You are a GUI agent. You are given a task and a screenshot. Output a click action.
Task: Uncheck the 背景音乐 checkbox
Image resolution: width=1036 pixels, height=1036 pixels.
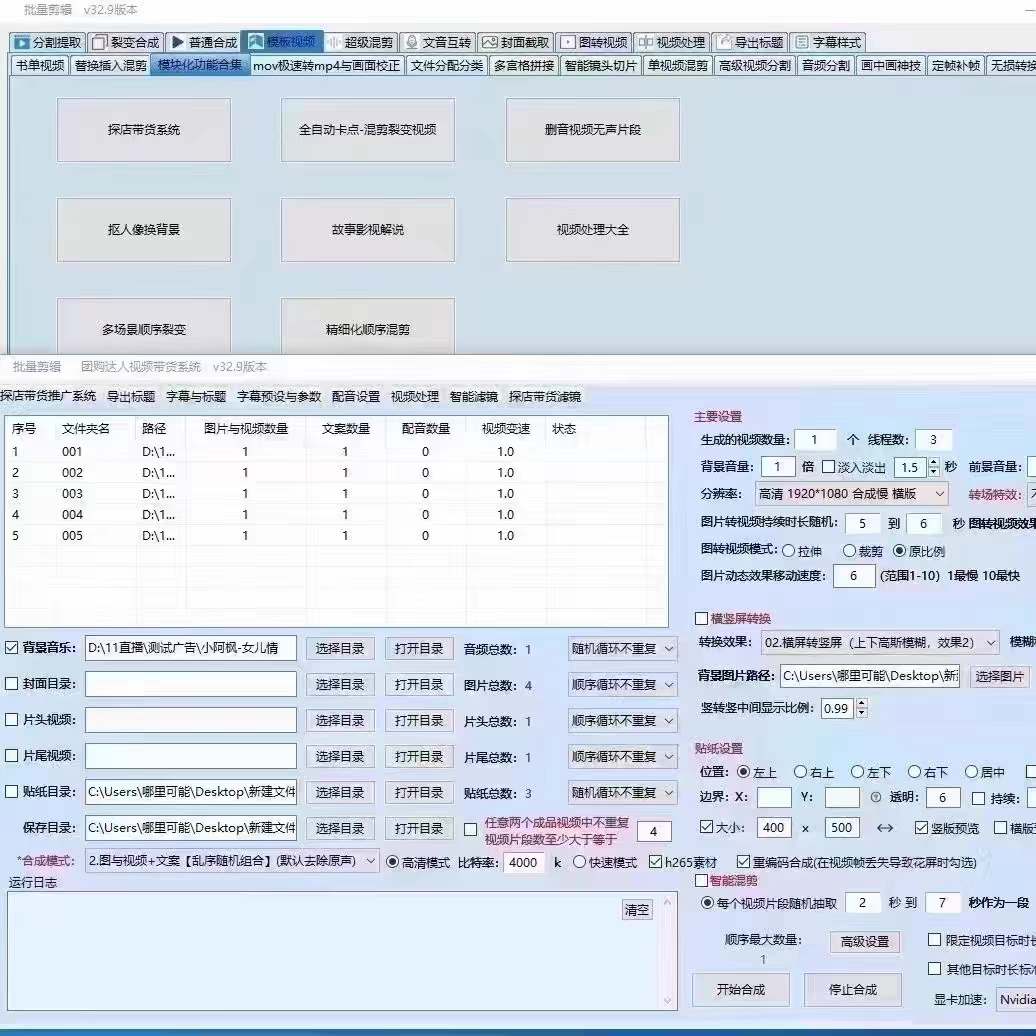coord(11,648)
